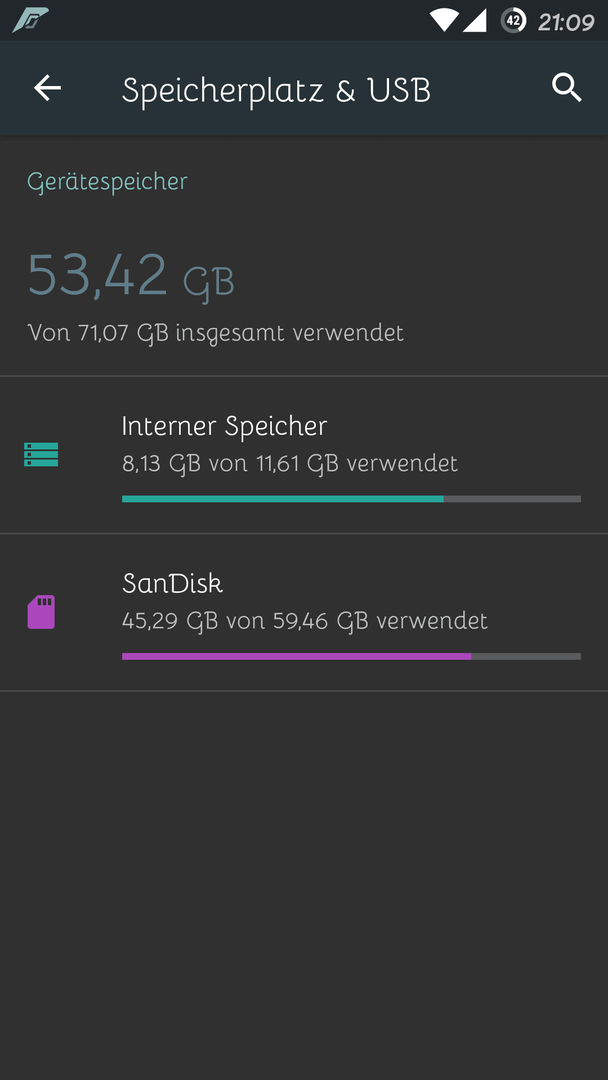Image resolution: width=608 pixels, height=1080 pixels.
Task: Tap the Wi-Fi status icon
Action: coord(443,20)
